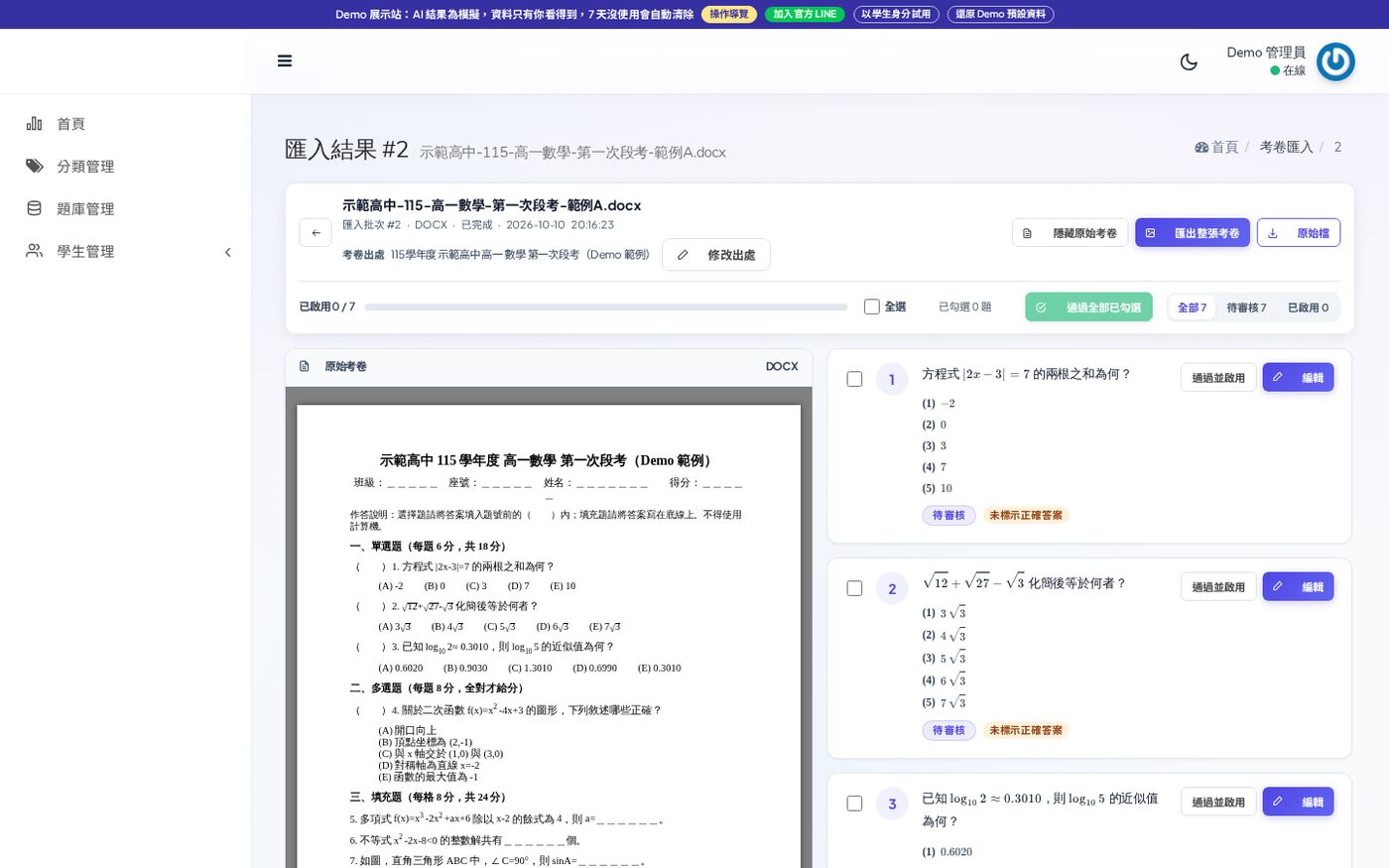Click the 已啟用 0 / 7 progress bar
Image resolution: width=1389 pixels, height=868 pixels.
pyautogui.click(x=606, y=308)
